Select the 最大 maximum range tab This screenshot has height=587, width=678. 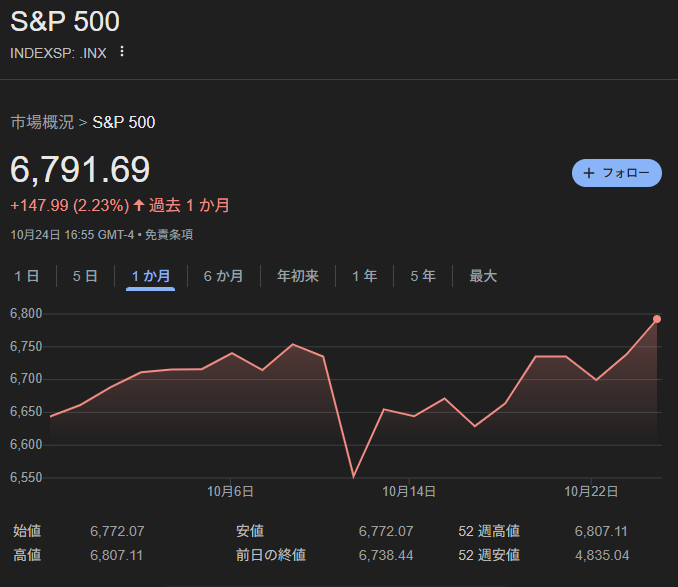[x=483, y=276]
